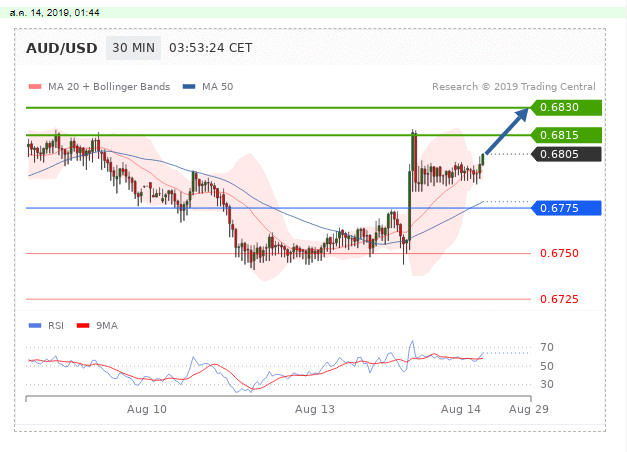Click the 9MA red legend swatch
The height and width of the screenshot is (452, 627).
click(83, 326)
